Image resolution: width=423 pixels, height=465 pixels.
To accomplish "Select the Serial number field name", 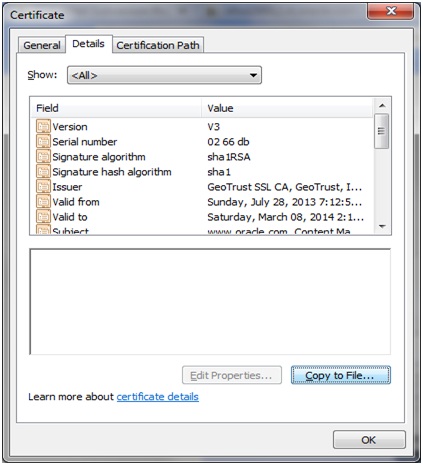I will (85, 142).
